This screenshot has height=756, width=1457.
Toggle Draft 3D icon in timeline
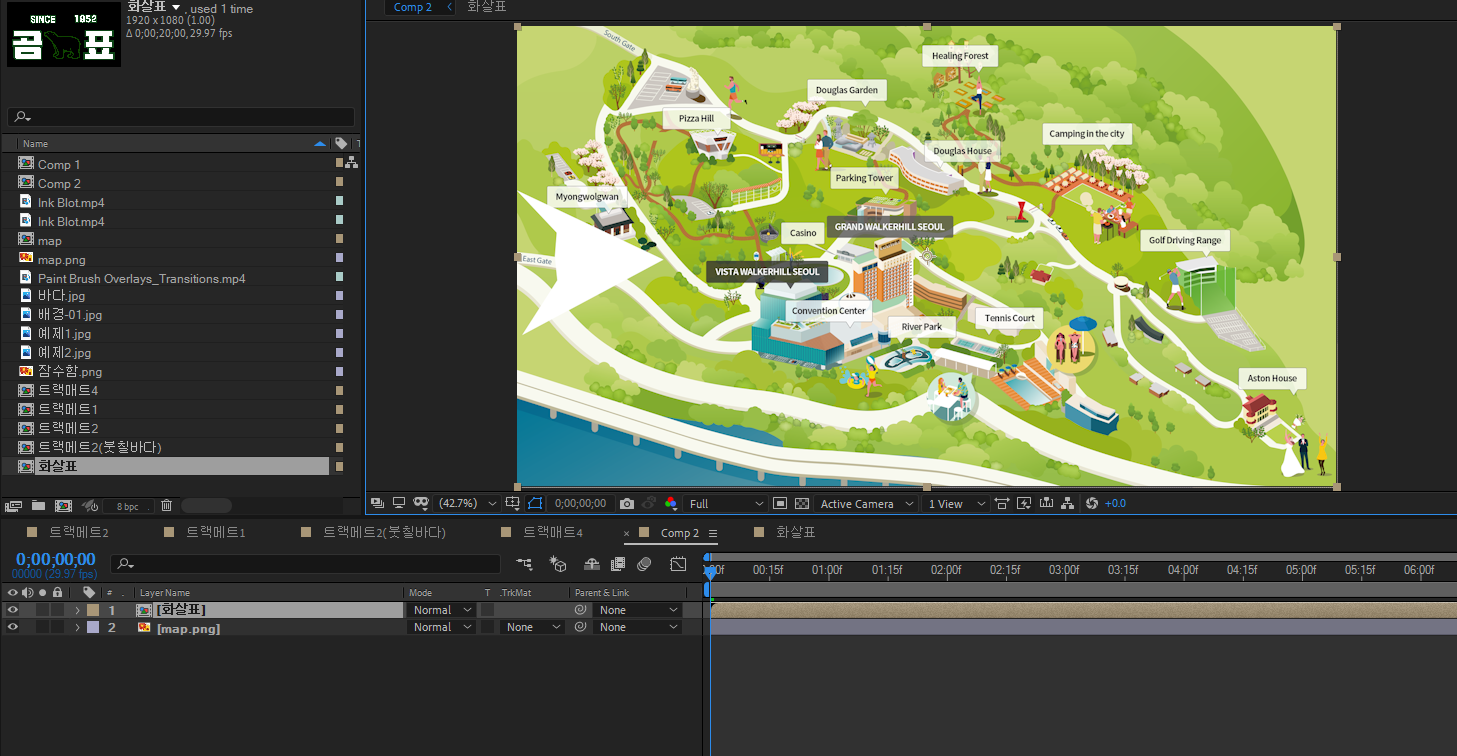(x=558, y=564)
